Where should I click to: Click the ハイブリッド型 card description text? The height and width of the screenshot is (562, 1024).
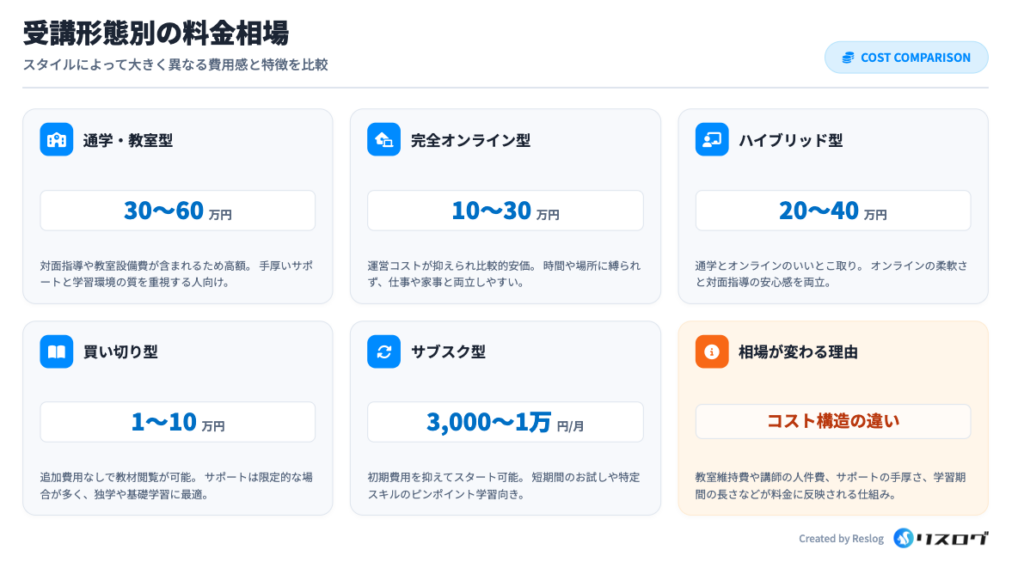pyautogui.click(x=831, y=274)
